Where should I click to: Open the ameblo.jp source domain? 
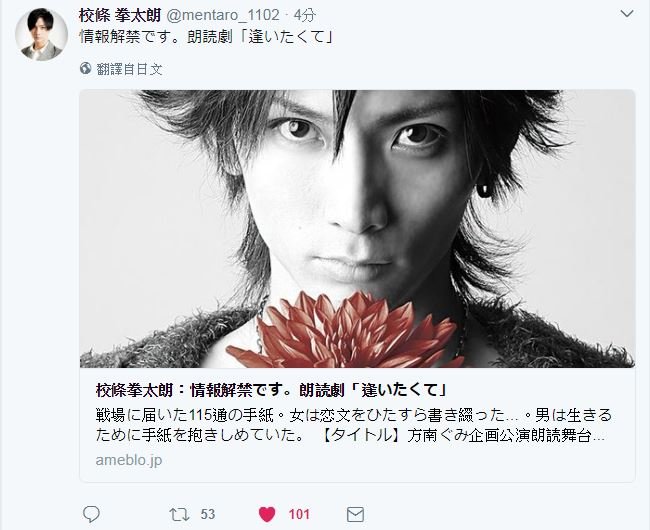(x=129, y=460)
